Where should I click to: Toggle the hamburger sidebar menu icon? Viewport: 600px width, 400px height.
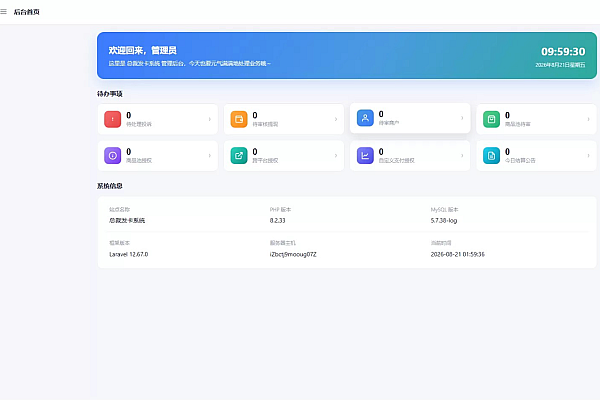point(3,12)
